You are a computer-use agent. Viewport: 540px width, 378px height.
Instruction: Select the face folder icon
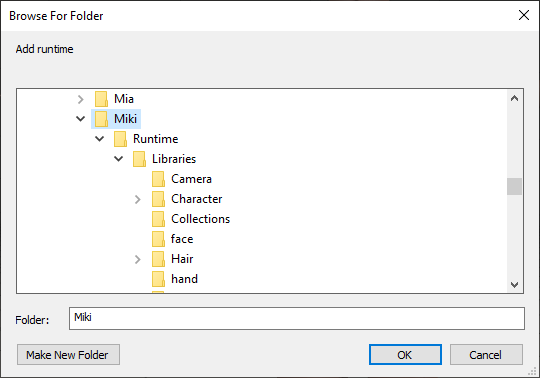[158, 239]
